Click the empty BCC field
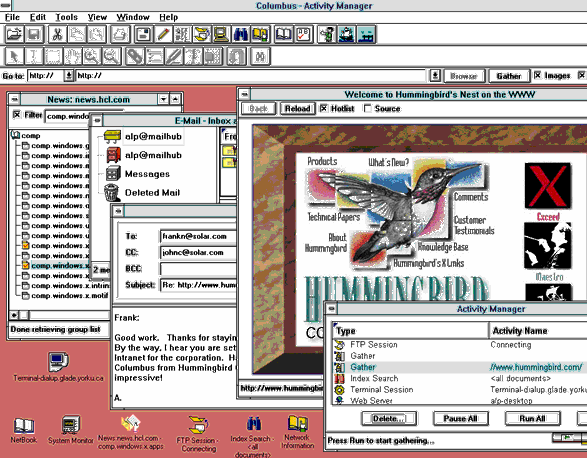 (198, 269)
